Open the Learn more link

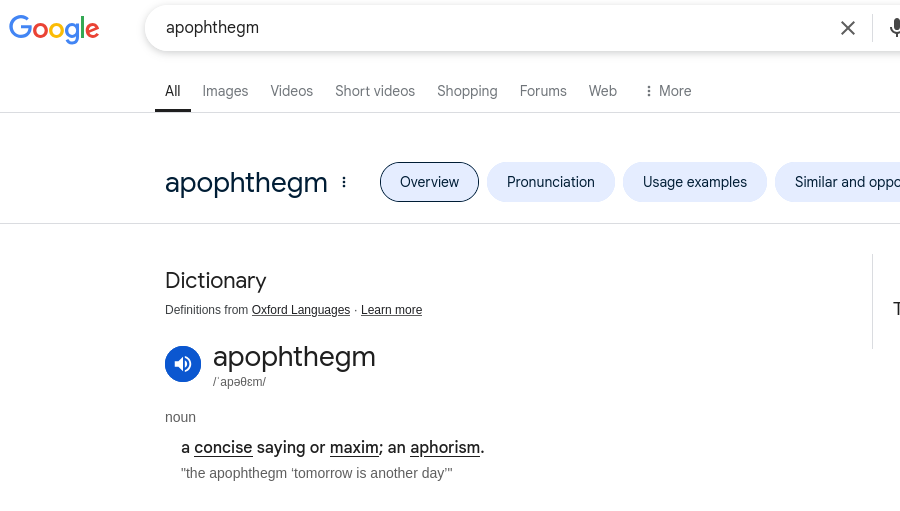(391, 310)
